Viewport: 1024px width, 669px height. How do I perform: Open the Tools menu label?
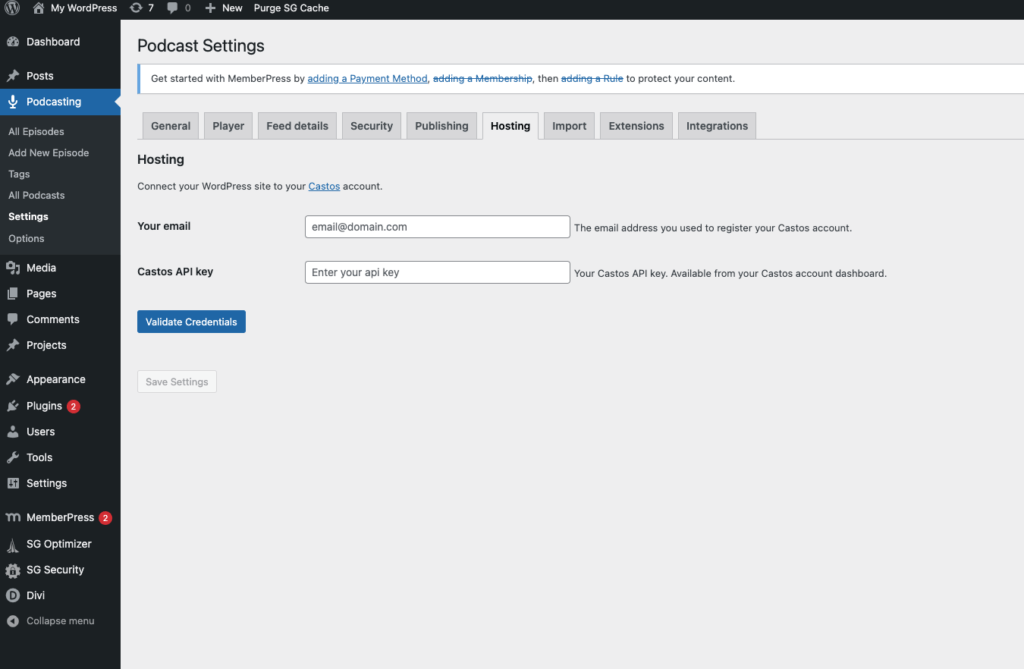pyautogui.click(x=39, y=458)
